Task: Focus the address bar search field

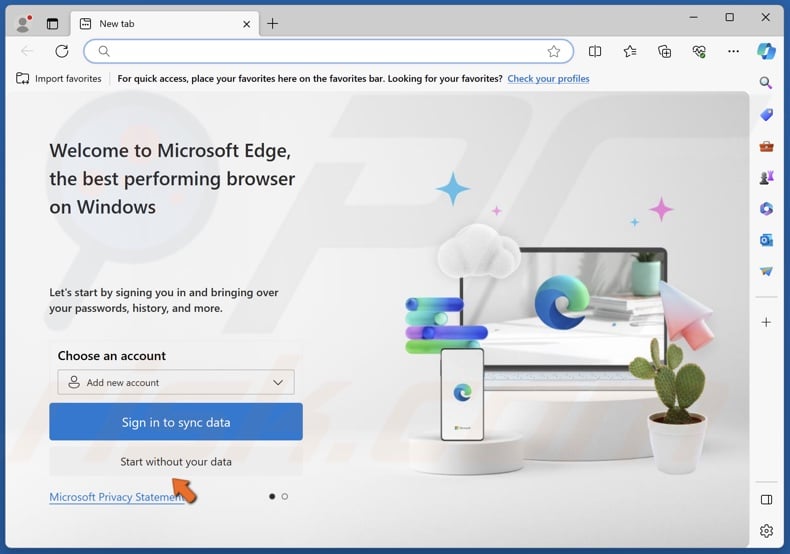Action: click(x=328, y=51)
